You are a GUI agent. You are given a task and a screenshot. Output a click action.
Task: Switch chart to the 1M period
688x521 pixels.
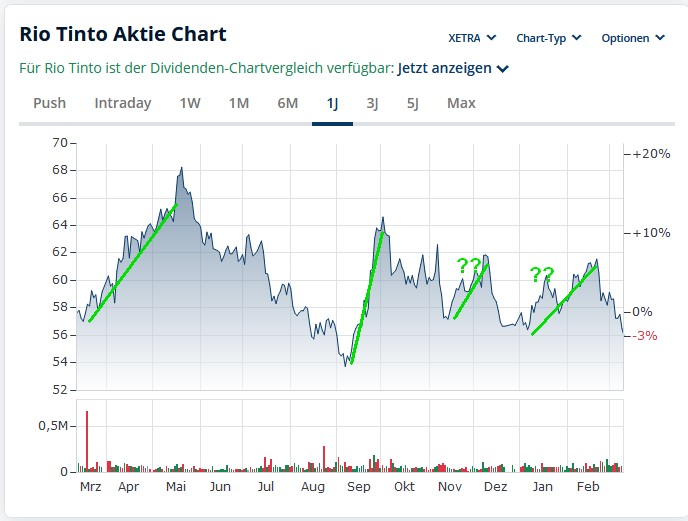click(239, 103)
